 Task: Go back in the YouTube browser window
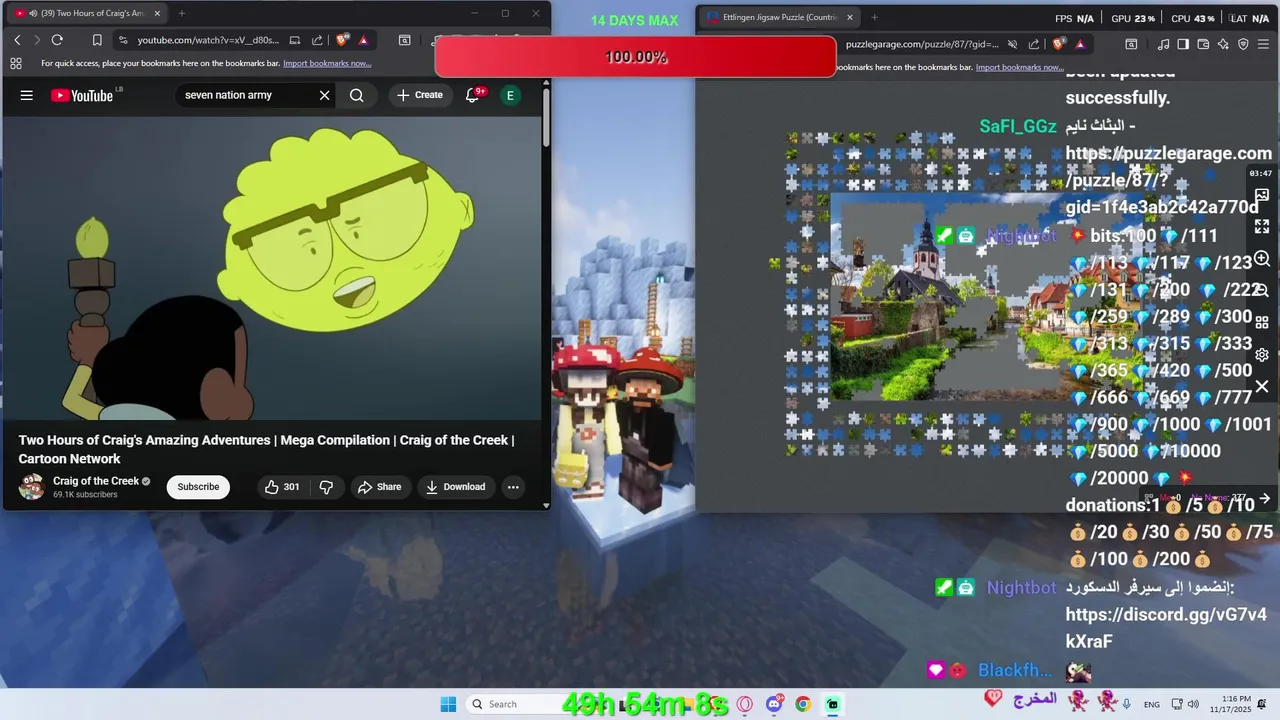click(17, 40)
